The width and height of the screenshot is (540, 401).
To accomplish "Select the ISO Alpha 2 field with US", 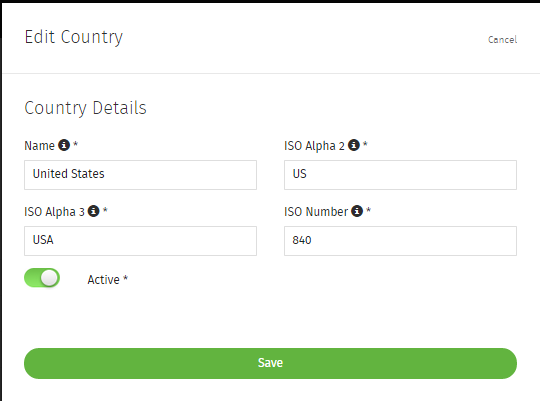I will pyautogui.click(x=400, y=175).
